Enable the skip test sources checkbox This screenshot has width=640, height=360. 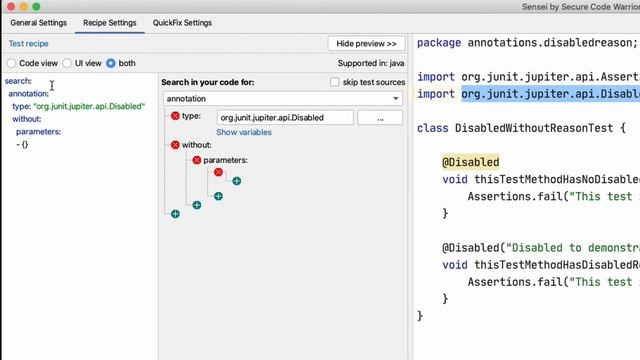[334, 82]
